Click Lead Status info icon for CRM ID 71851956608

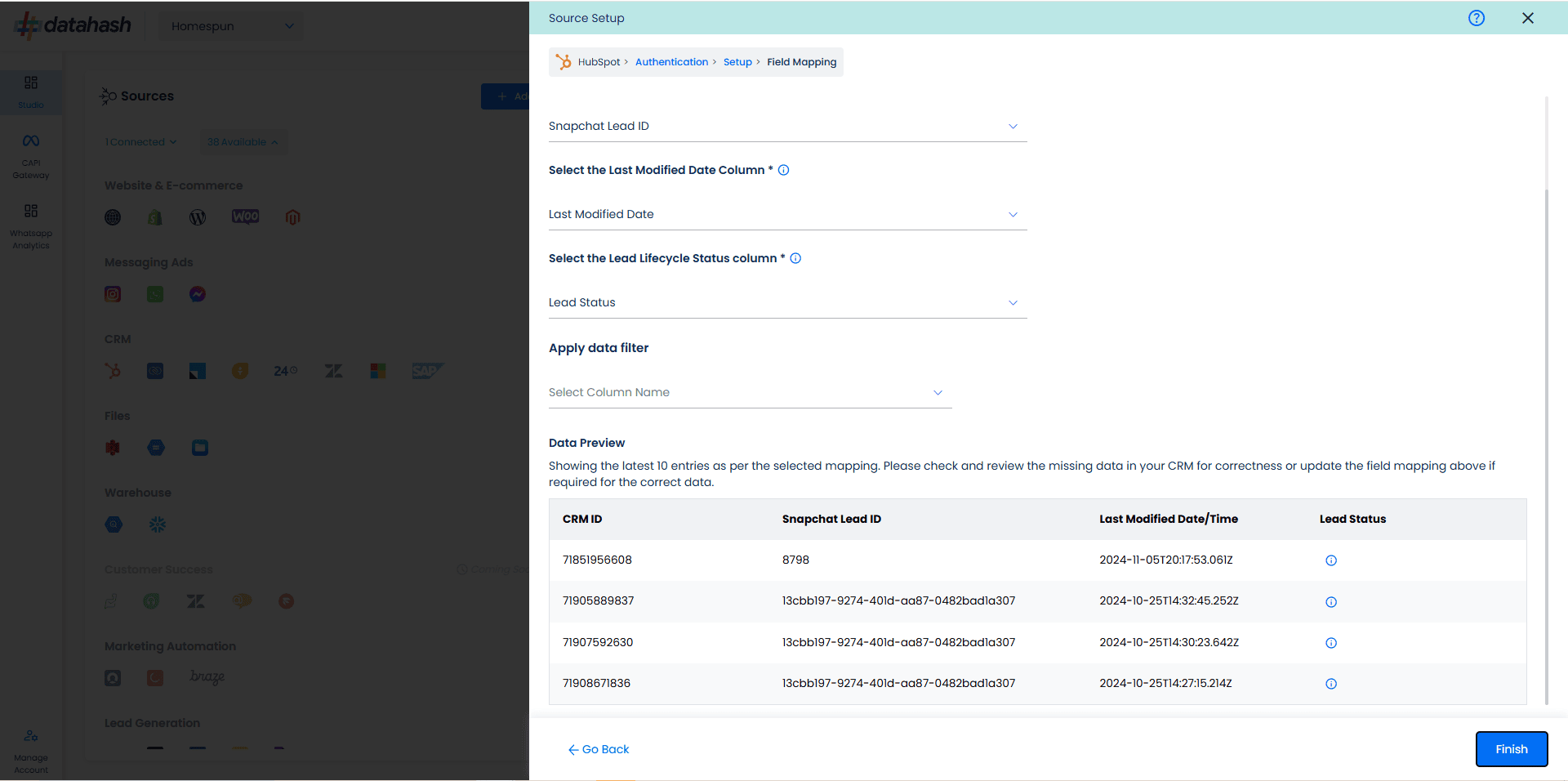coord(1331,560)
